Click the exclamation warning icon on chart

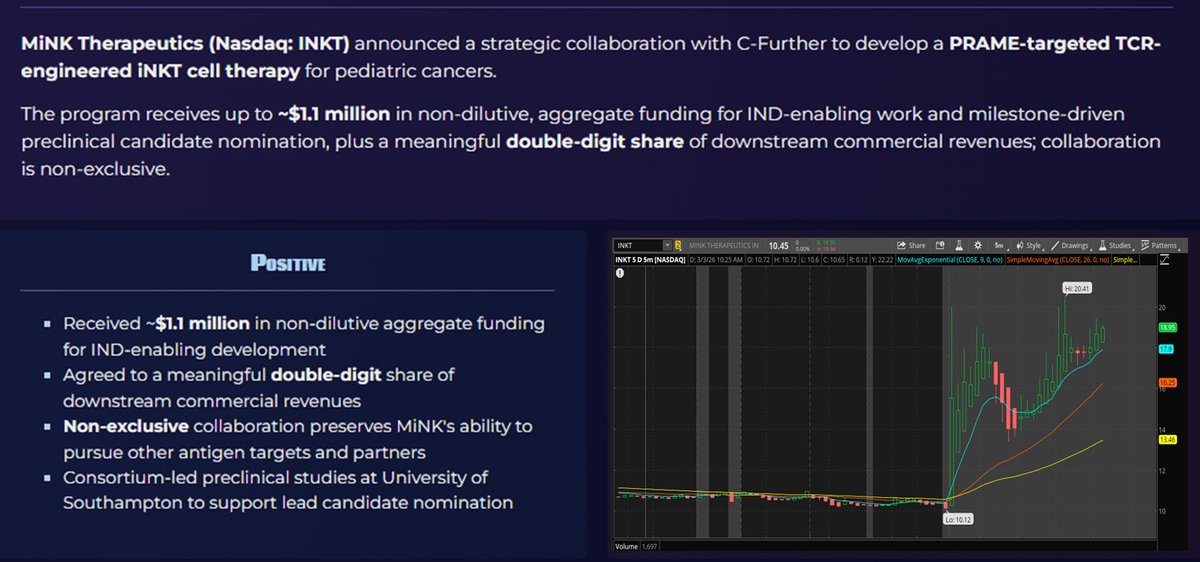tap(620, 273)
